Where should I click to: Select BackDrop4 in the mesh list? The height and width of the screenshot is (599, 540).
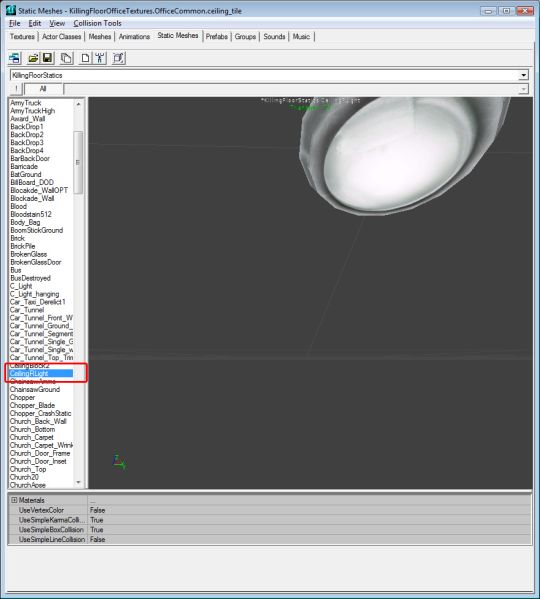tap(27, 151)
